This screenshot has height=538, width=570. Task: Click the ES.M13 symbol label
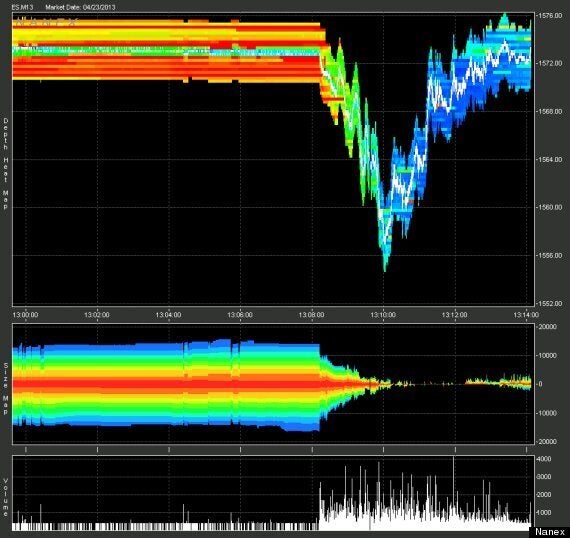click(22, 7)
